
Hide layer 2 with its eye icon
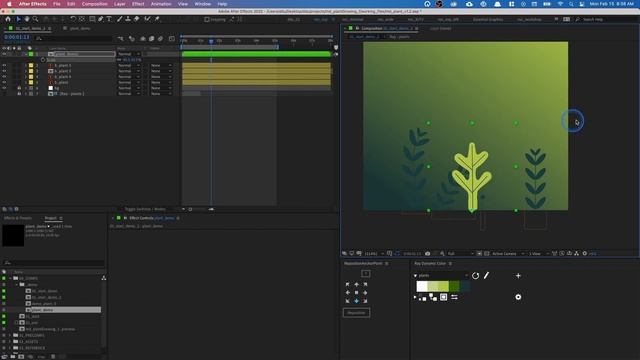point(4,65)
